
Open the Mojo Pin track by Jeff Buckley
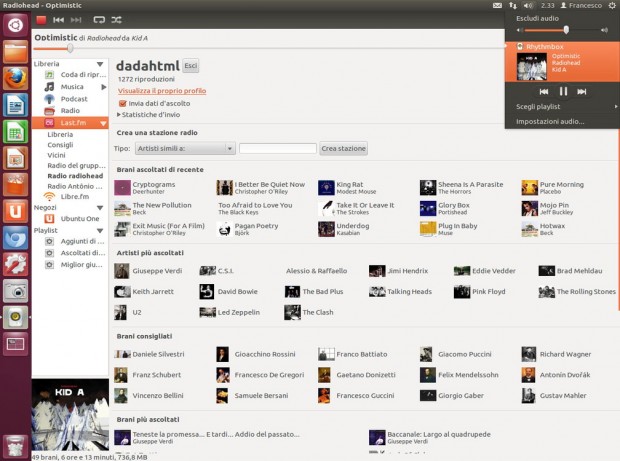[547, 208]
